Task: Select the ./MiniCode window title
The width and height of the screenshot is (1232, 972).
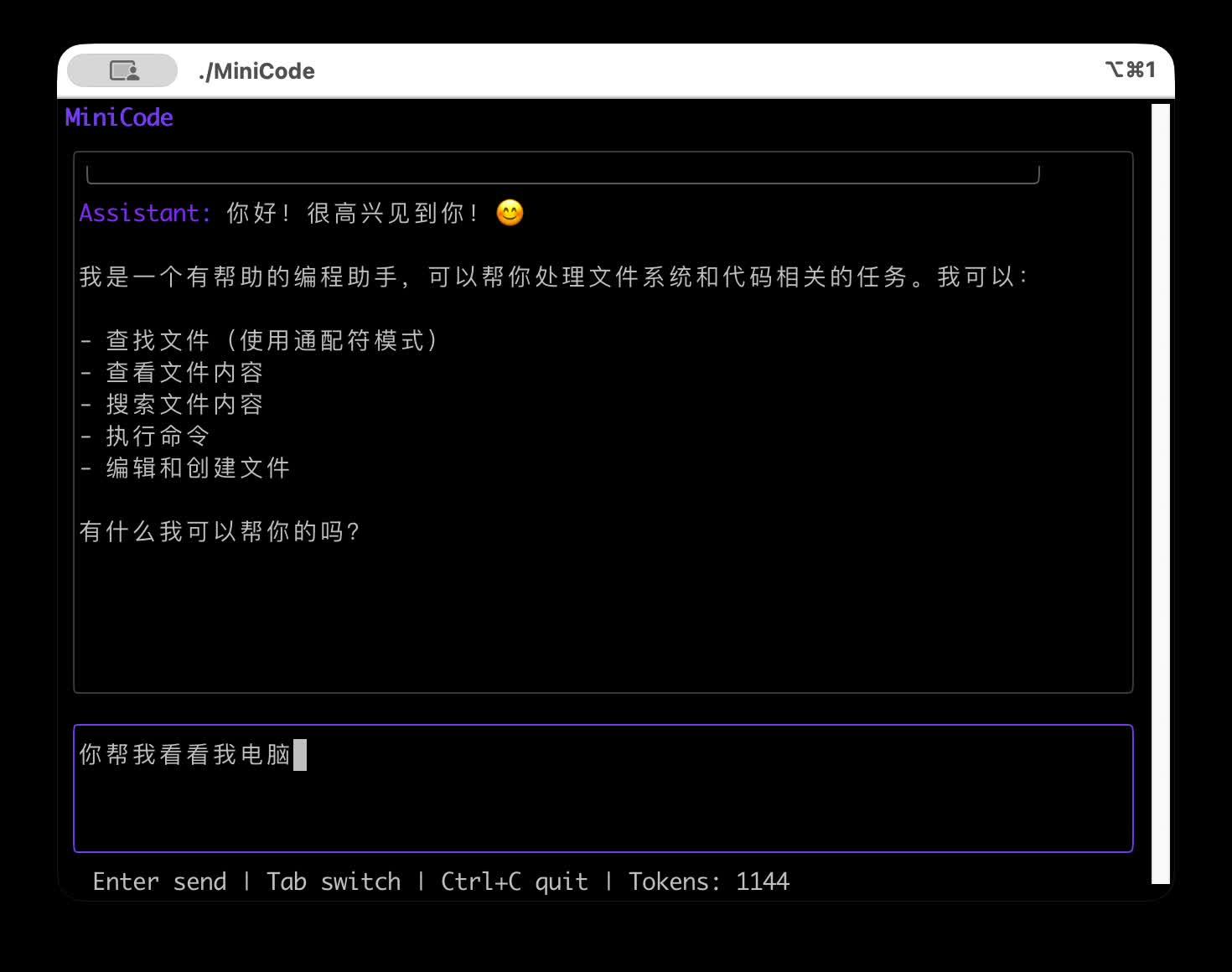Action: point(256,71)
